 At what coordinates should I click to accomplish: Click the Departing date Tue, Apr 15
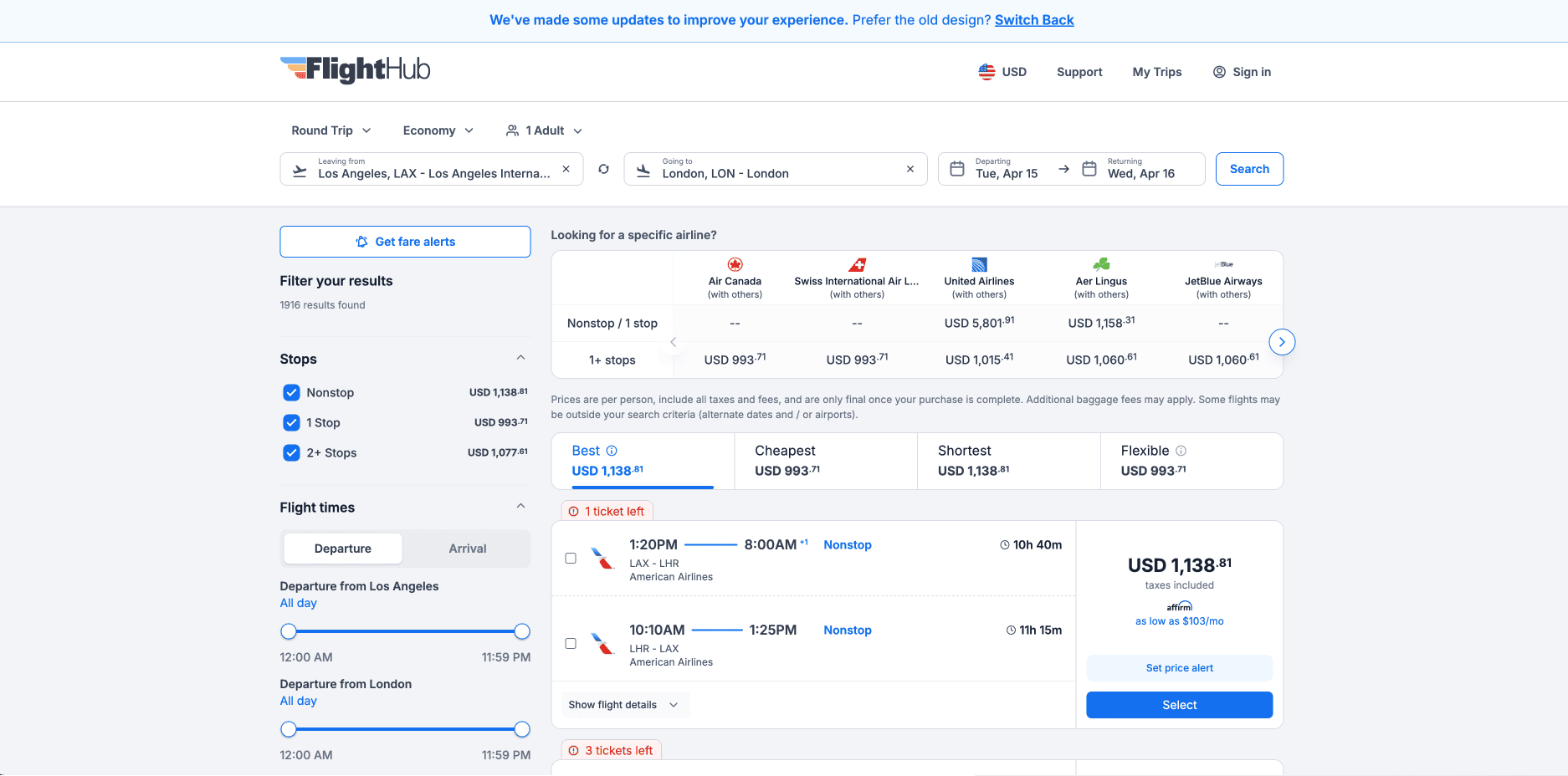pos(1007,173)
